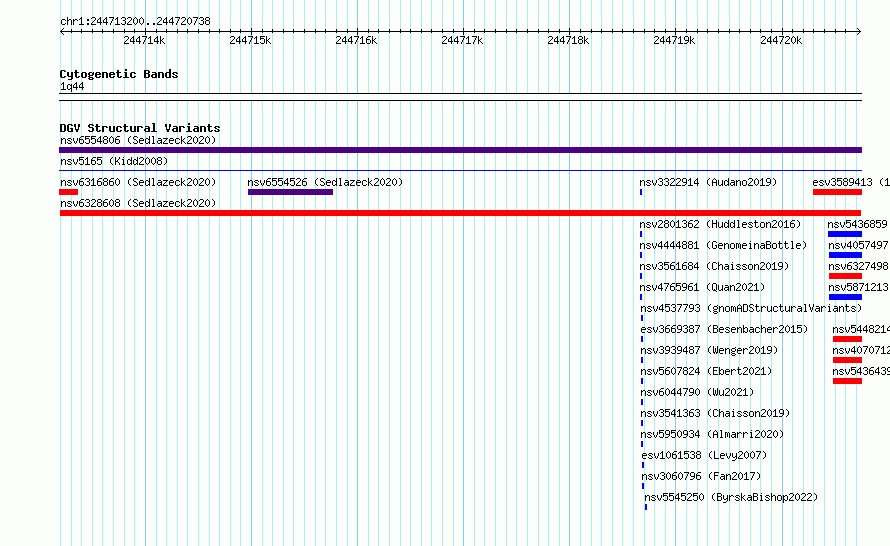Click the nsv6554806 (Sedlazeck2020) variant label

tap(138, 140)
